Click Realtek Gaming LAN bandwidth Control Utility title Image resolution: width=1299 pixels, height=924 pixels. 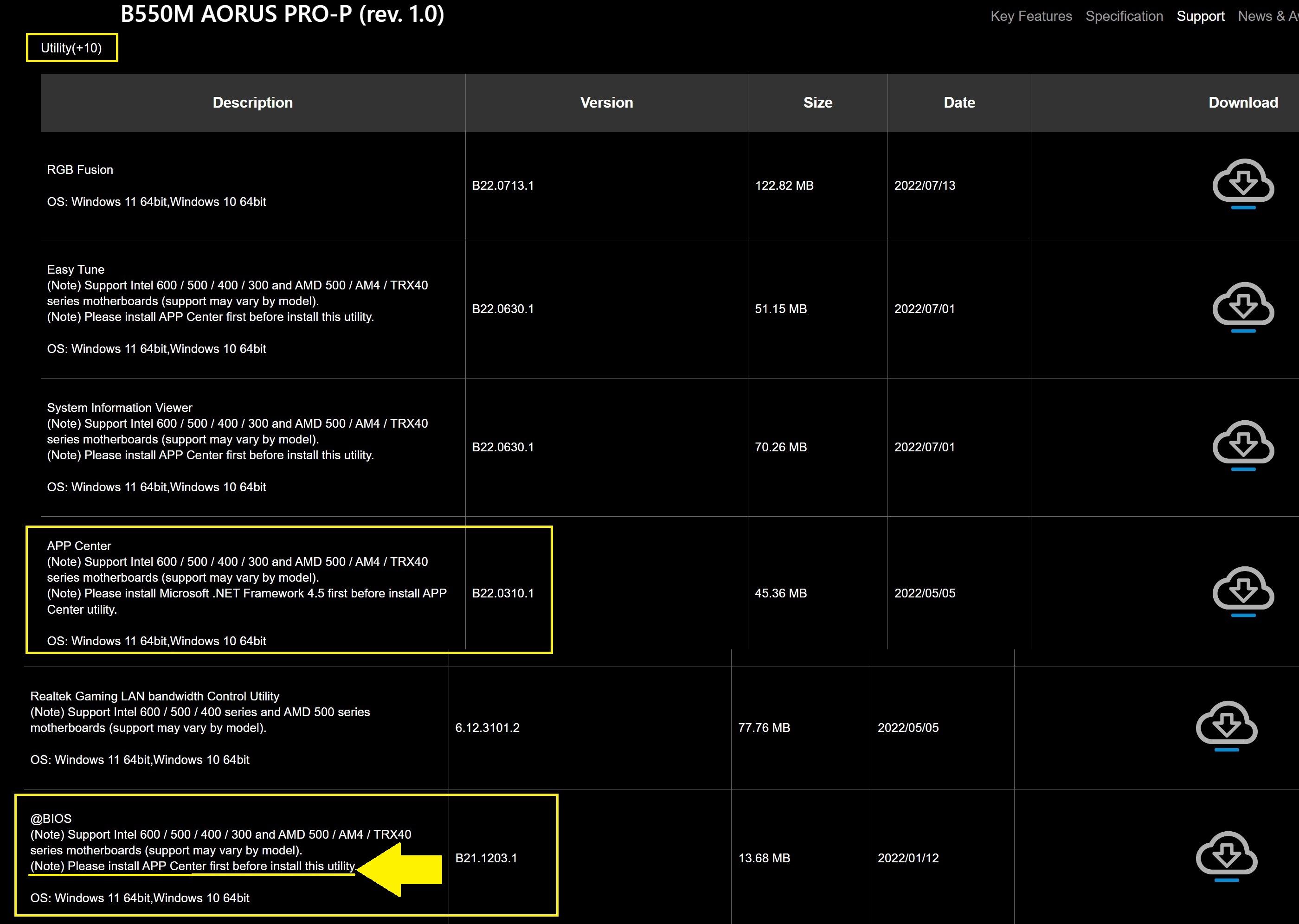pyautogui.click(x=155, y=696)
